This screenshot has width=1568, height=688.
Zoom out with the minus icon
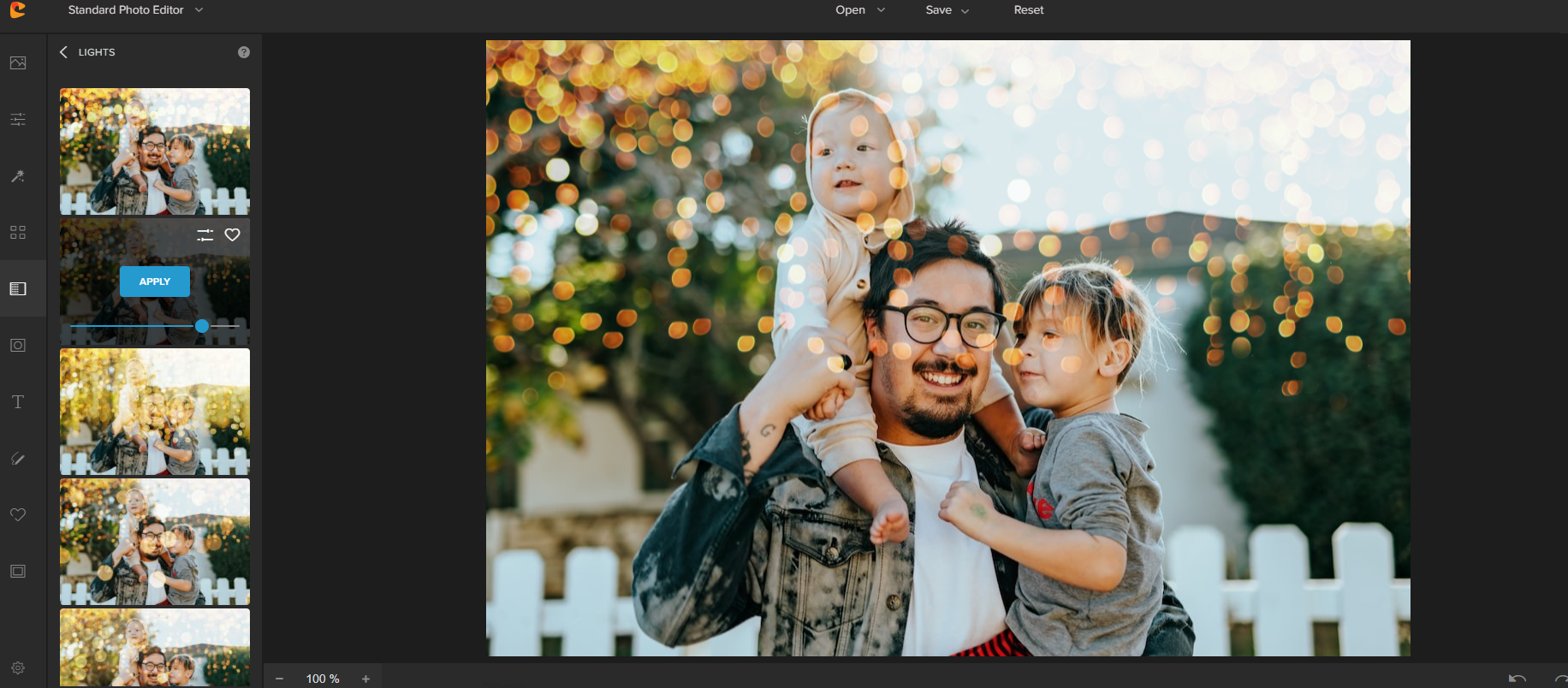(279, 679)
